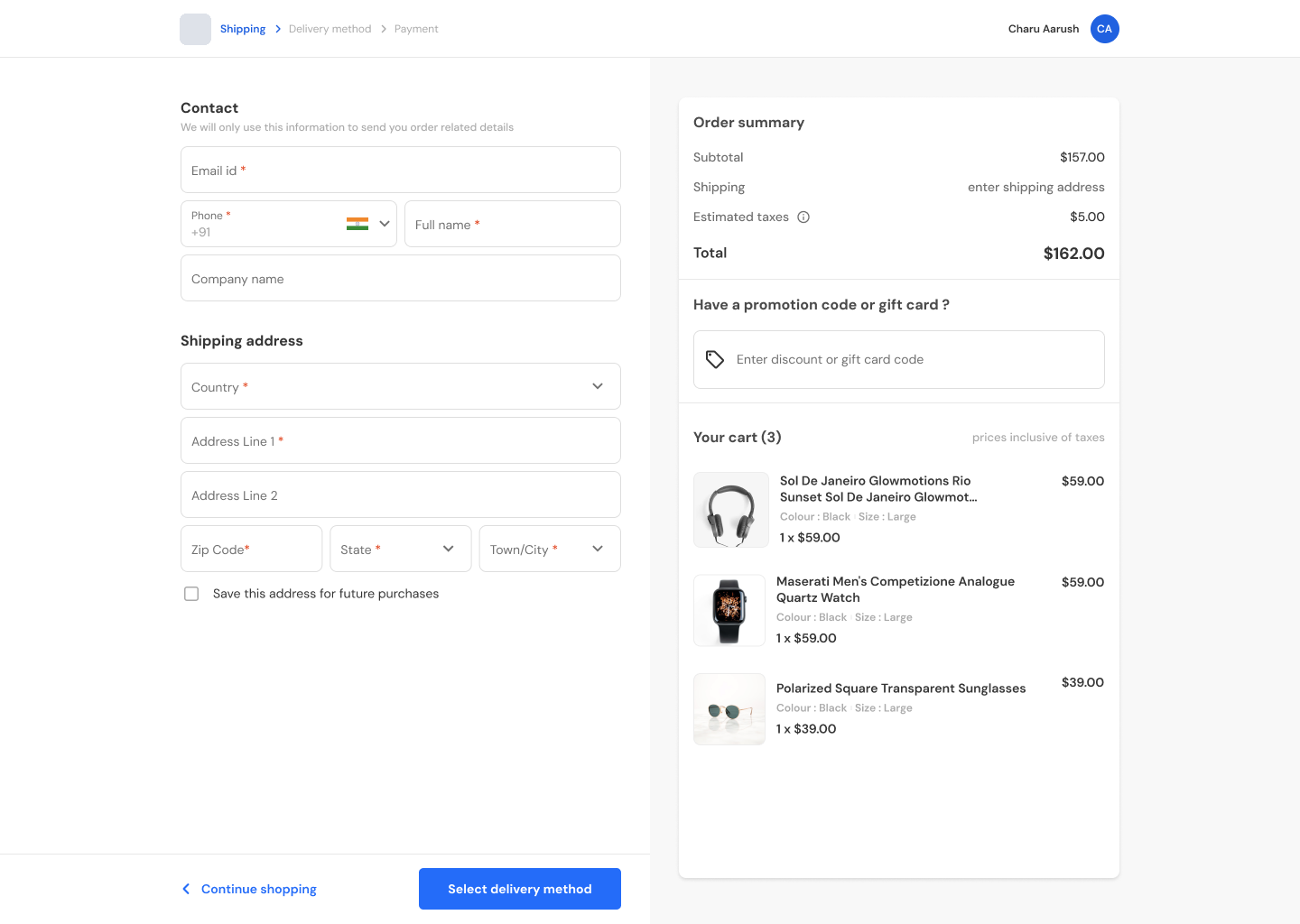Click the $39.00 sunglasses price

pos(1083,682)
